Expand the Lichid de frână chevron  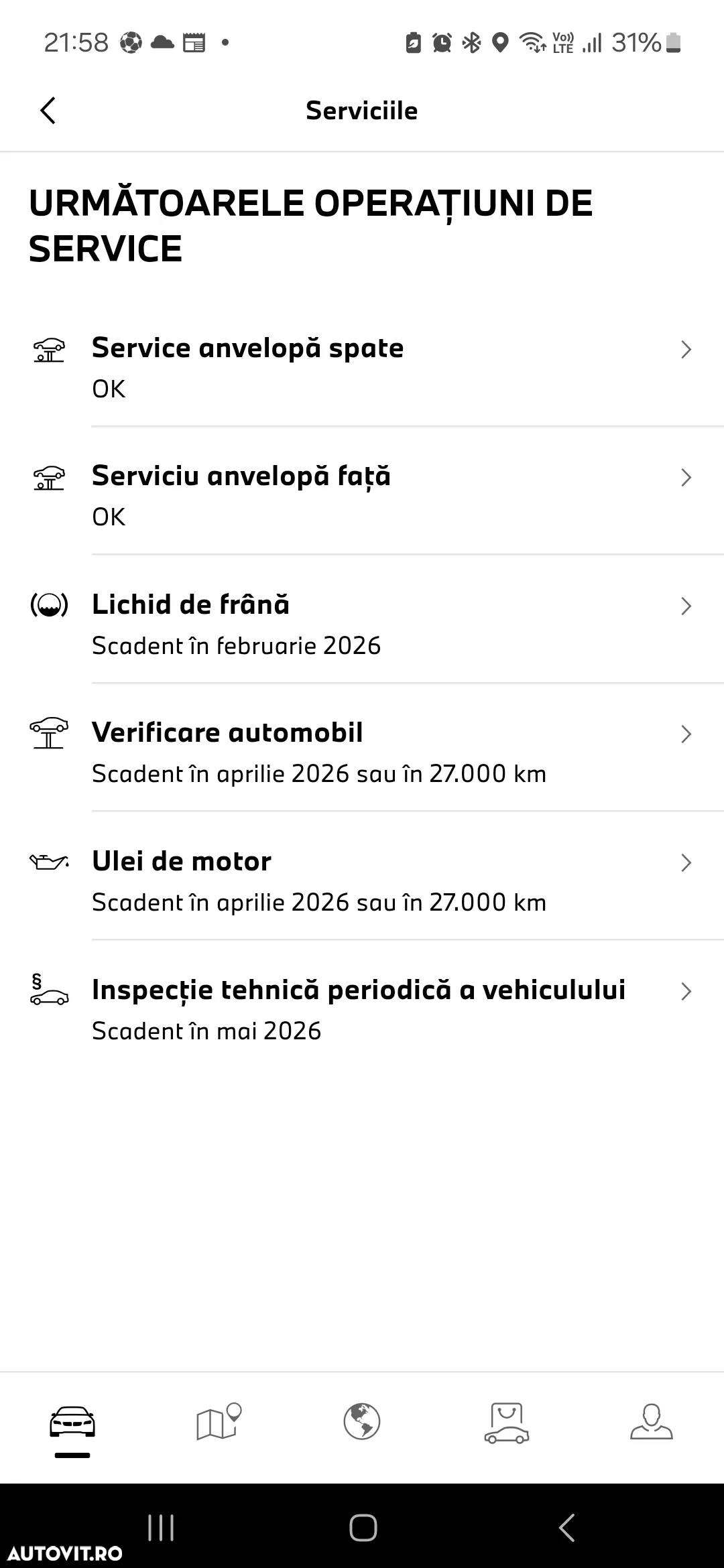coord(686,606)
